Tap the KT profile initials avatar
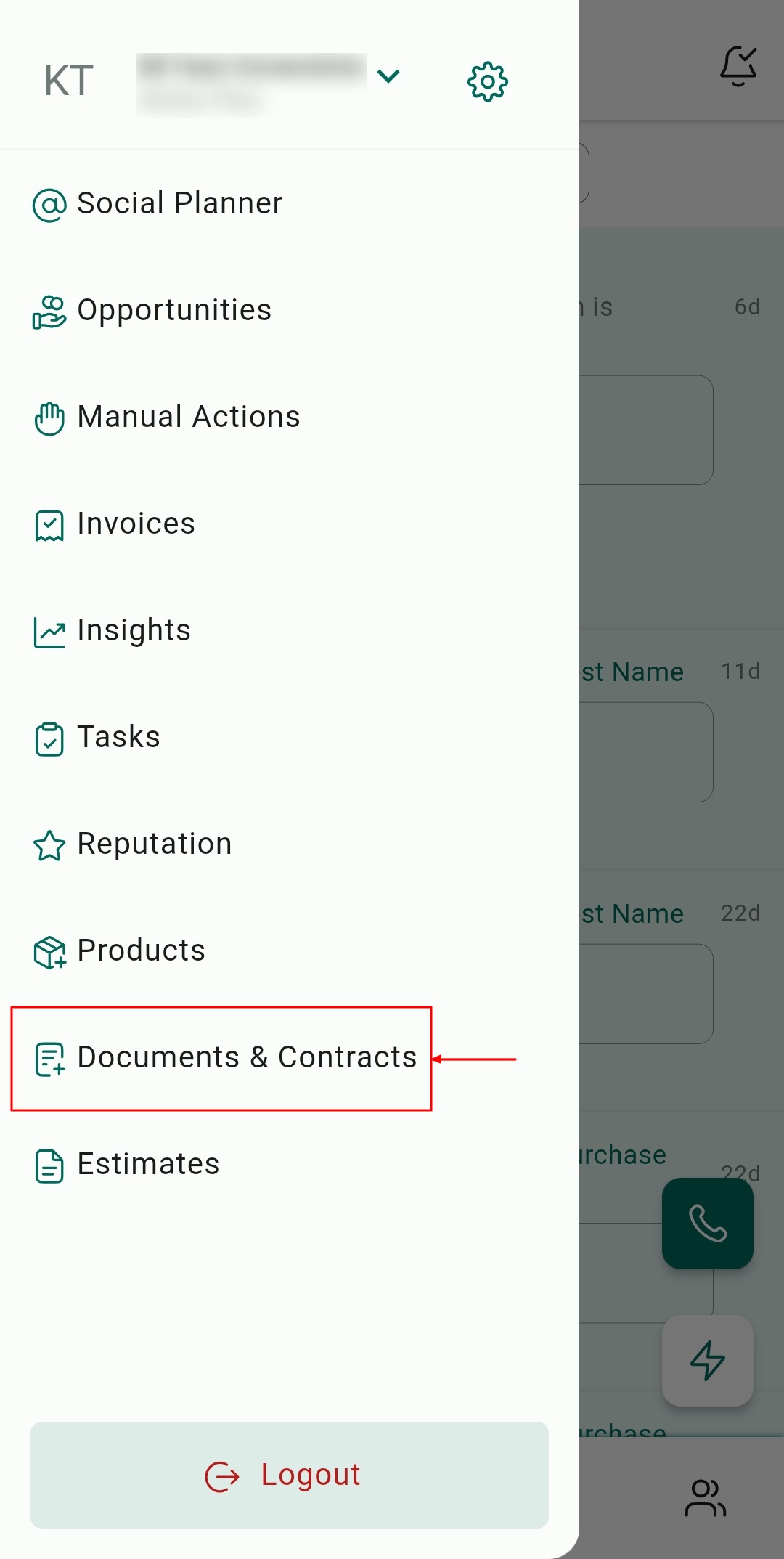This screenshot has height=1559, width=784. click(x=69, y=81)
